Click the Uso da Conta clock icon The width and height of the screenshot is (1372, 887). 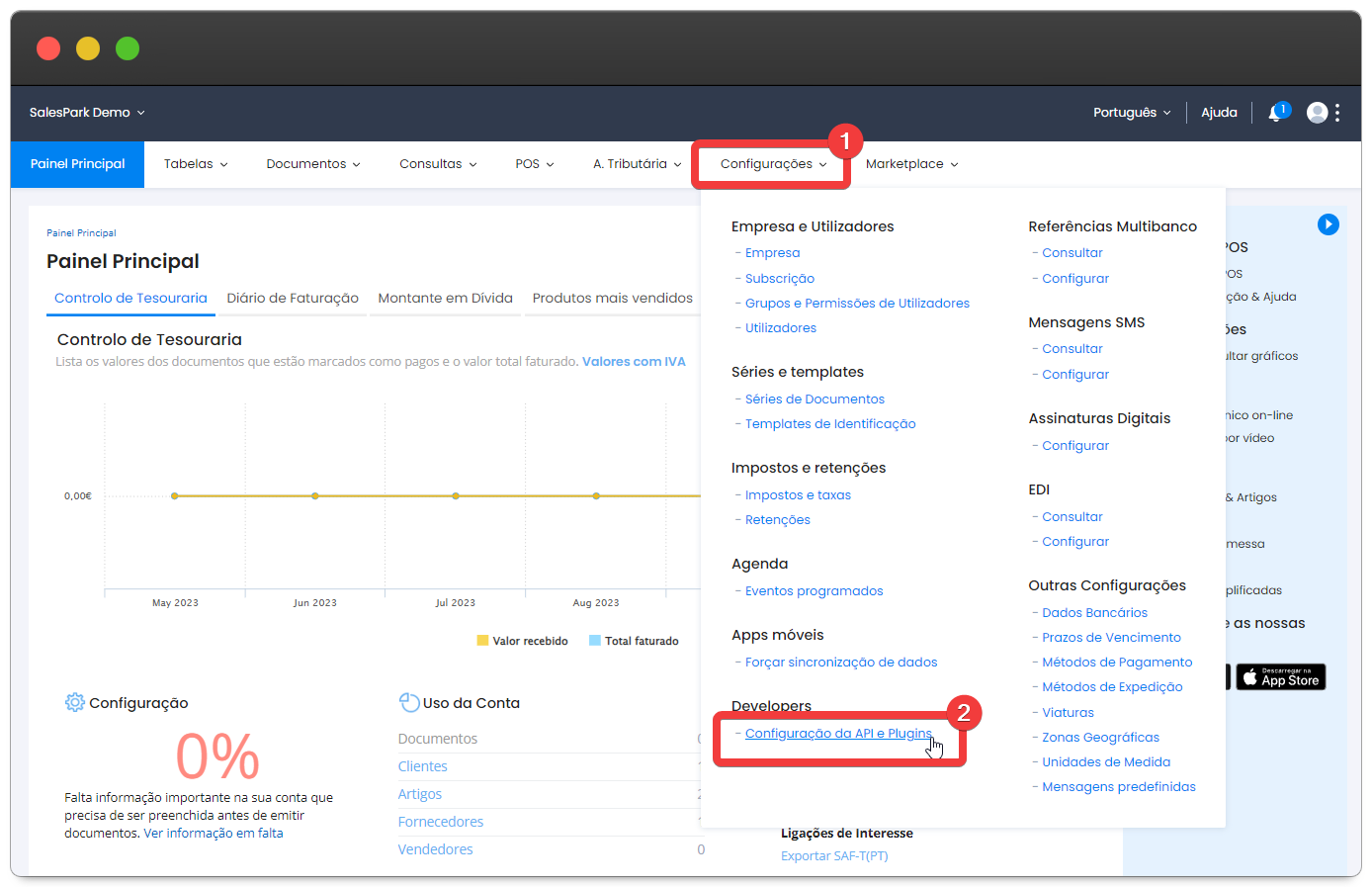click(x=408, y=703)
